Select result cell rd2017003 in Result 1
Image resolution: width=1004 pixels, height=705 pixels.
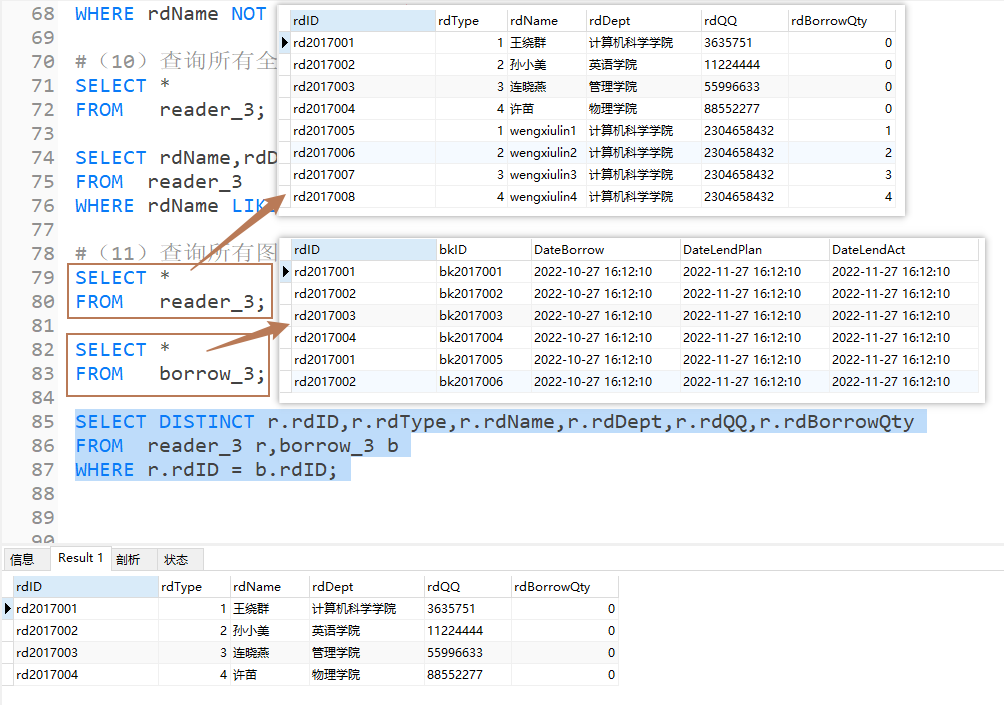coord(86,652)
